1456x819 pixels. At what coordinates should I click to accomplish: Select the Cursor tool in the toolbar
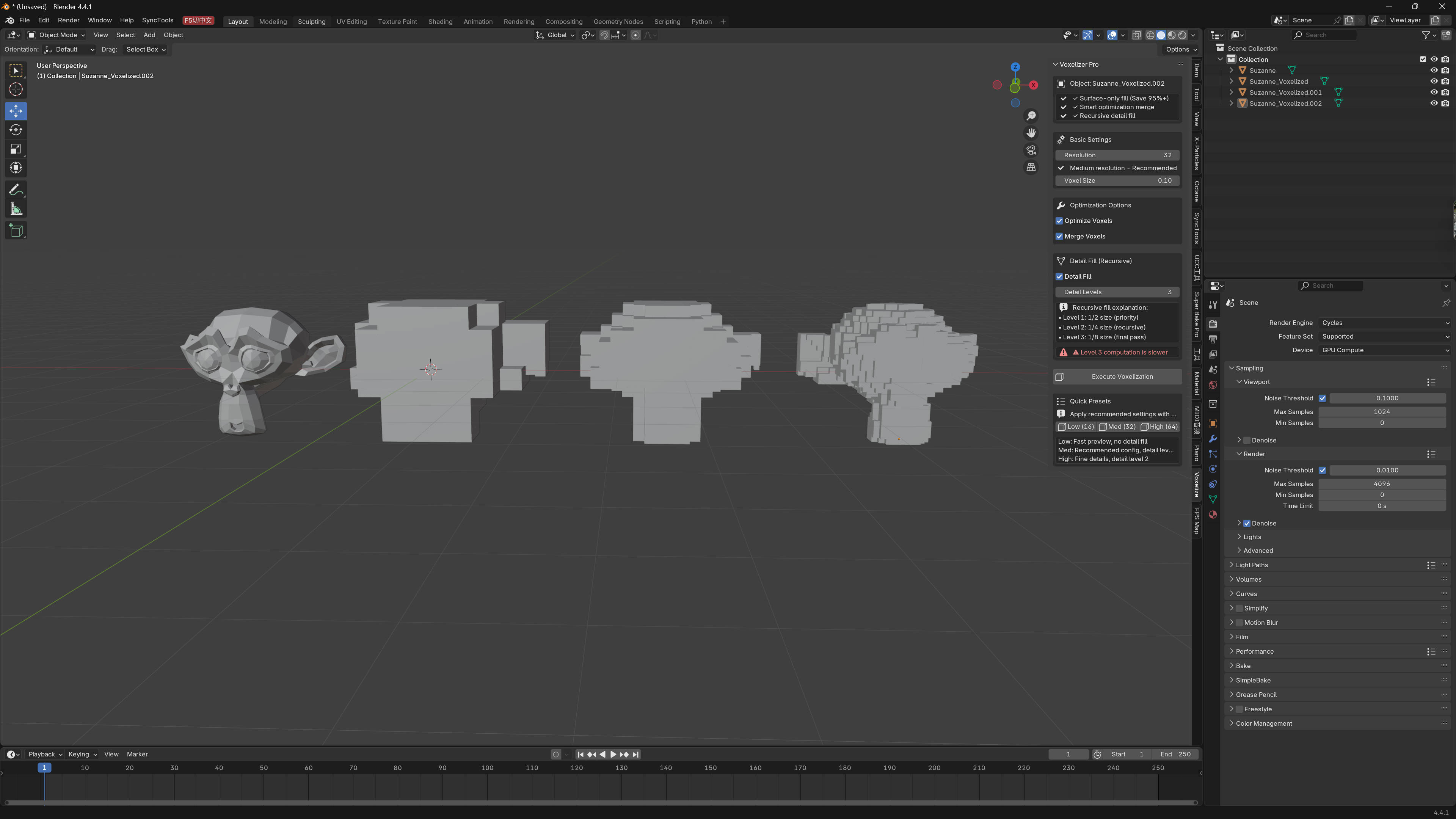tap(16, 89)
